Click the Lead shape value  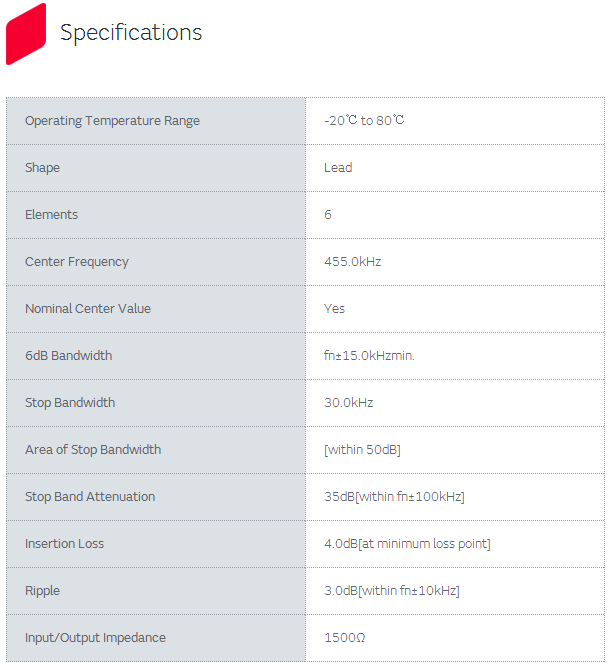pos(338,168)
